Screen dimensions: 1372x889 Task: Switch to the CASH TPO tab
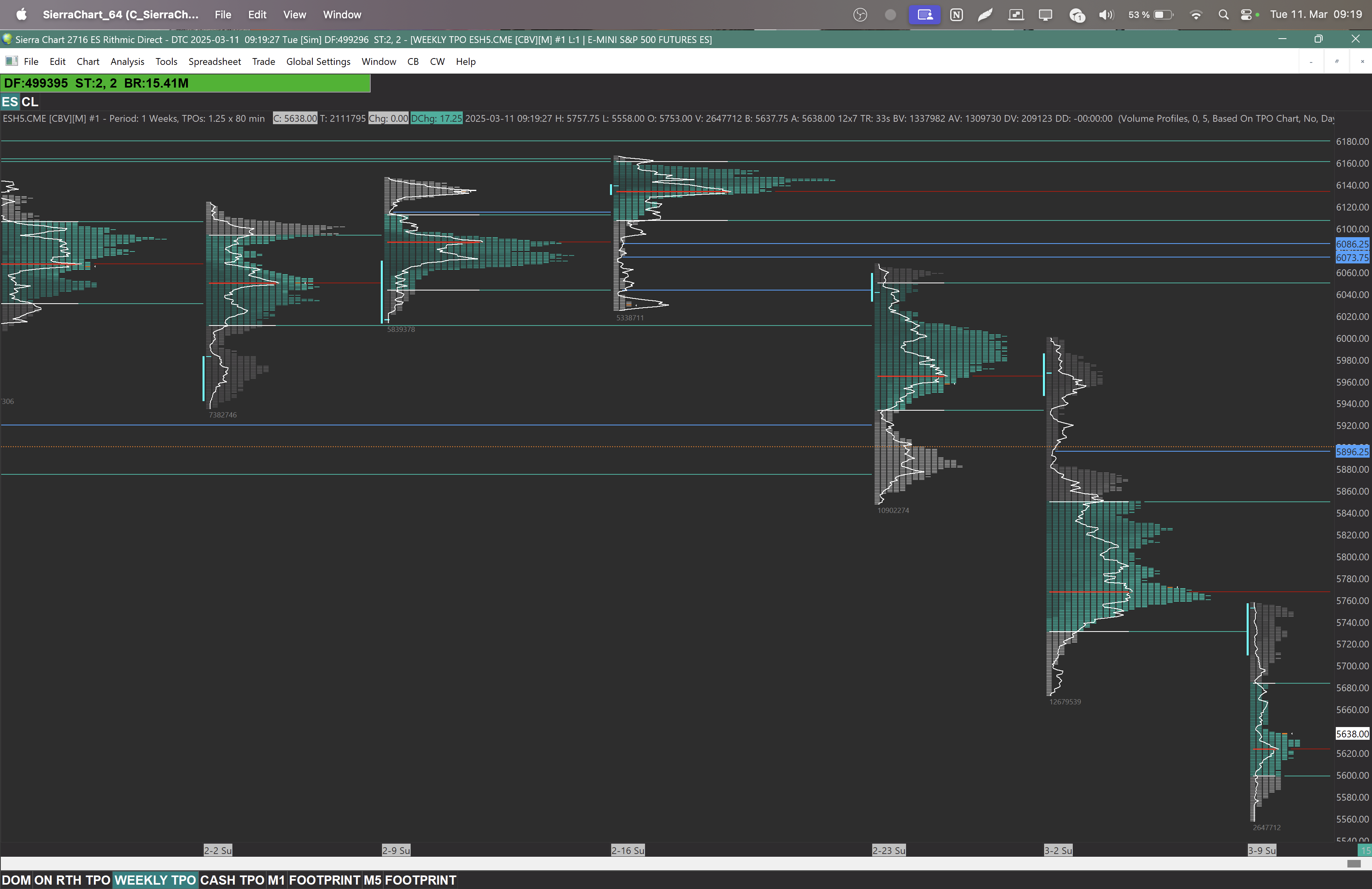click(x=232, y=880)
